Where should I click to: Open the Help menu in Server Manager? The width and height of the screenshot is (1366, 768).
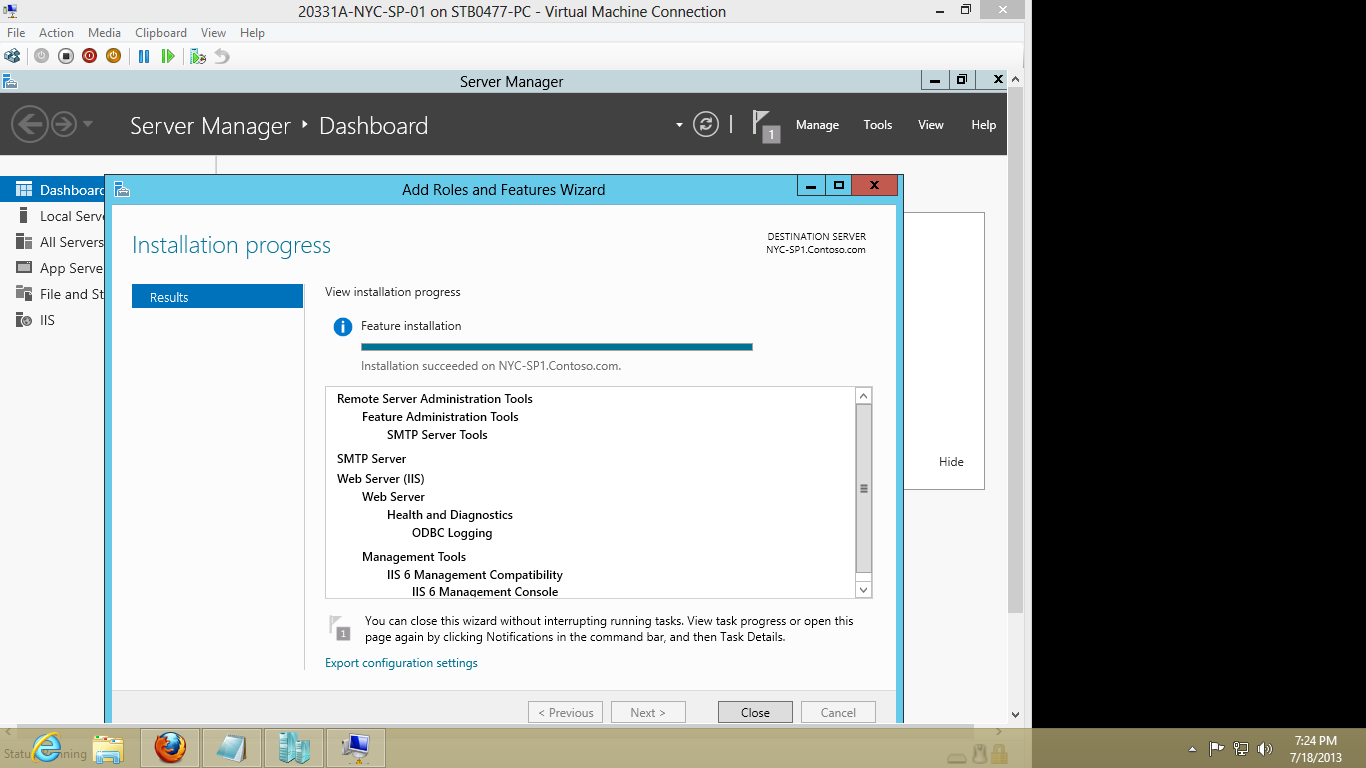click(x=984, y=125)
